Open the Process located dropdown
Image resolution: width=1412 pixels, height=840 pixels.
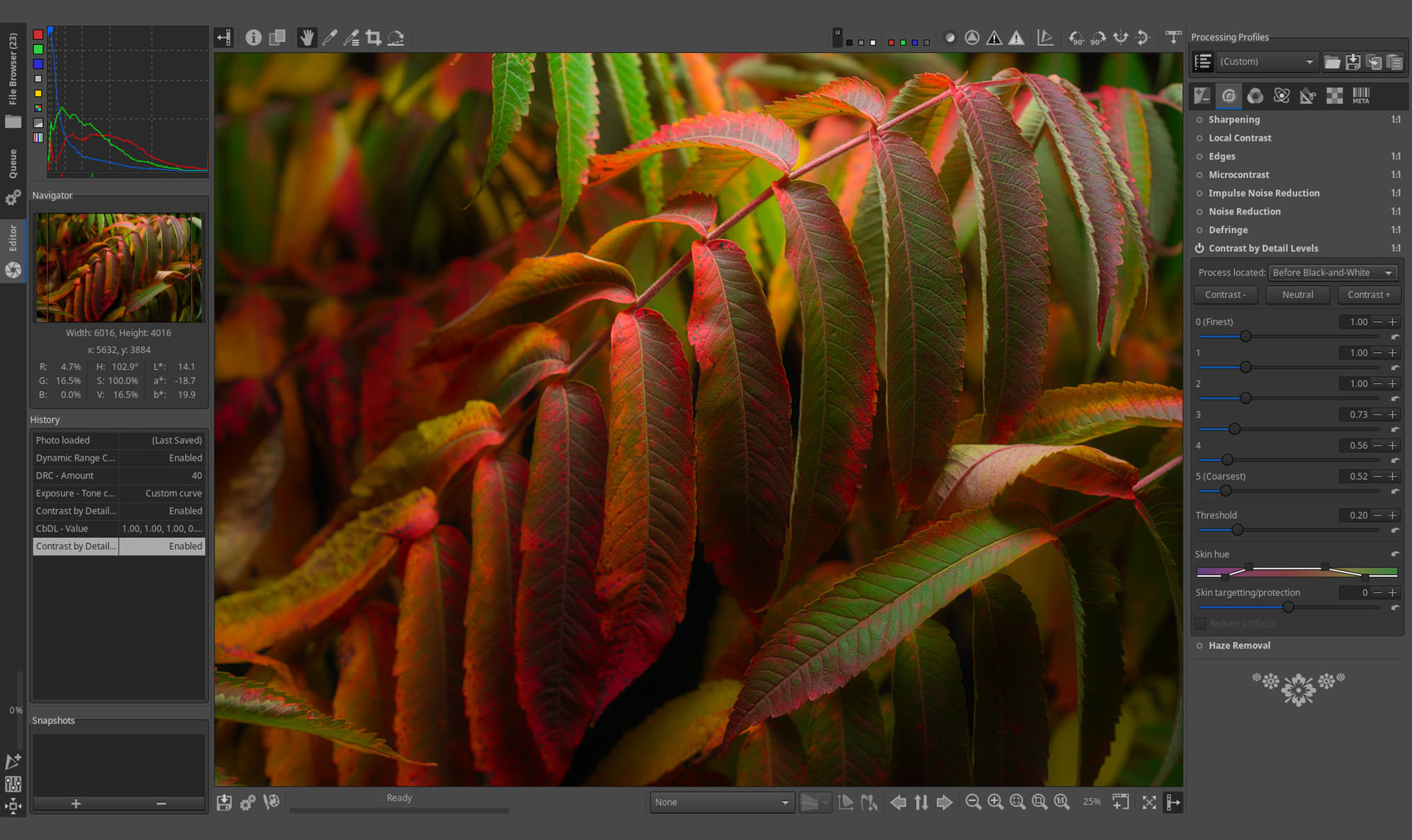click(x=1332, y=273)
